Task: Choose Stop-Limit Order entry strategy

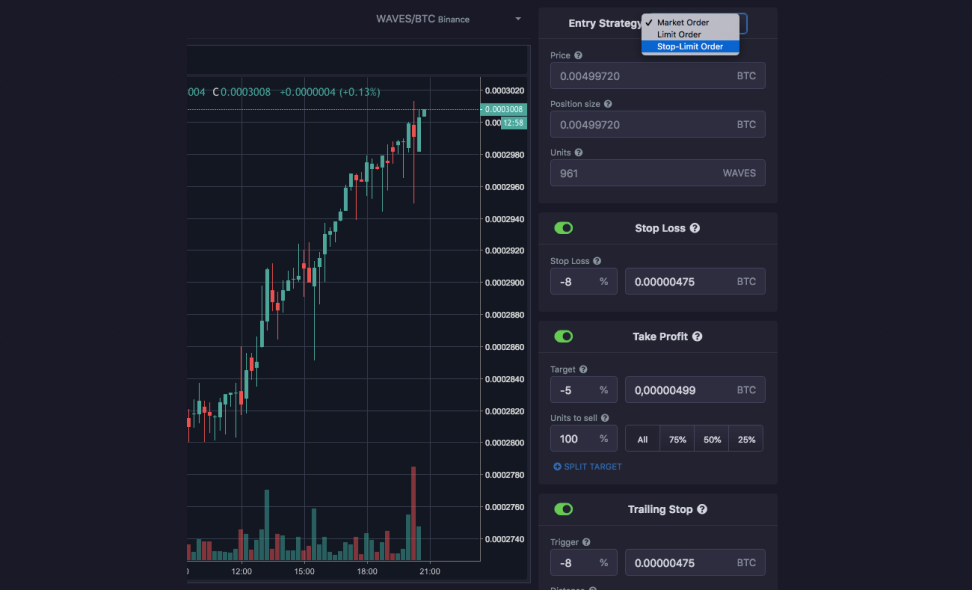Action: (690, 46)
